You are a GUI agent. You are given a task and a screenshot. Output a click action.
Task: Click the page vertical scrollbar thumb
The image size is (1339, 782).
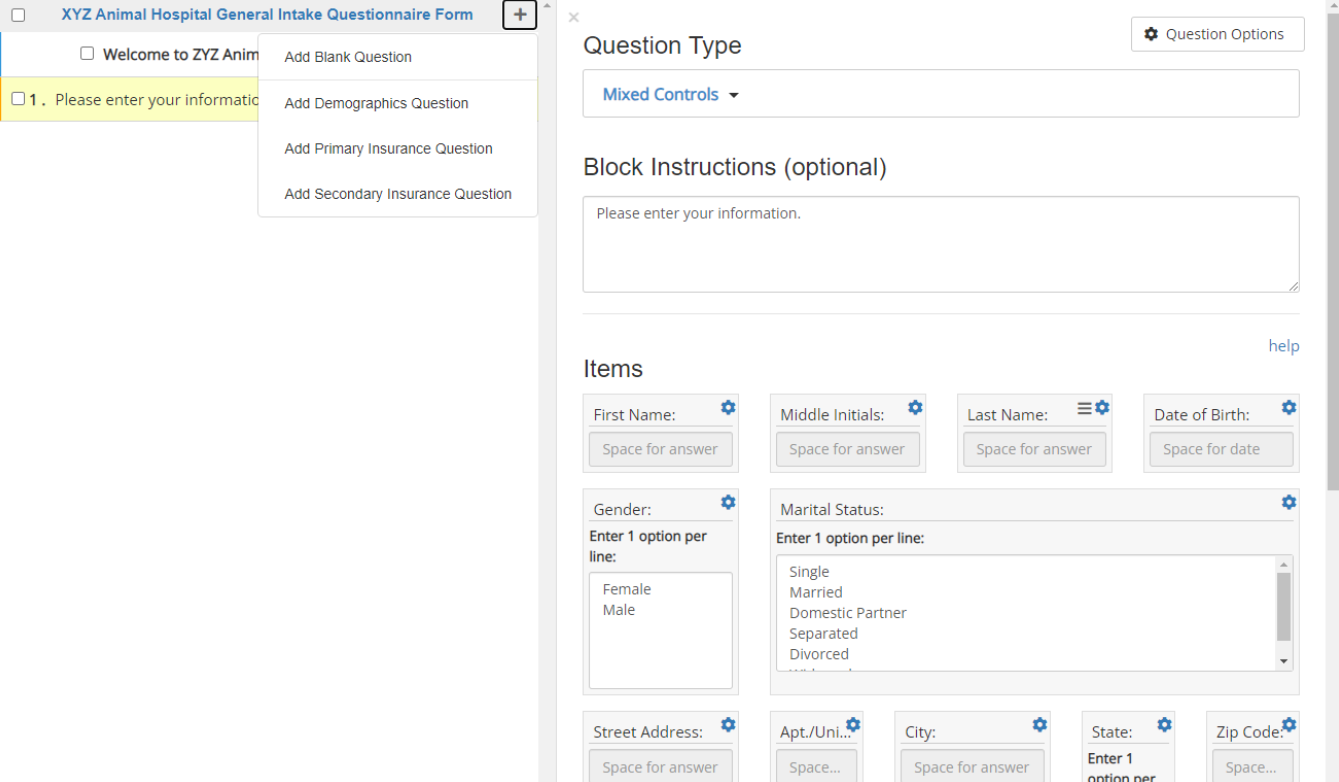point(1331,250)
